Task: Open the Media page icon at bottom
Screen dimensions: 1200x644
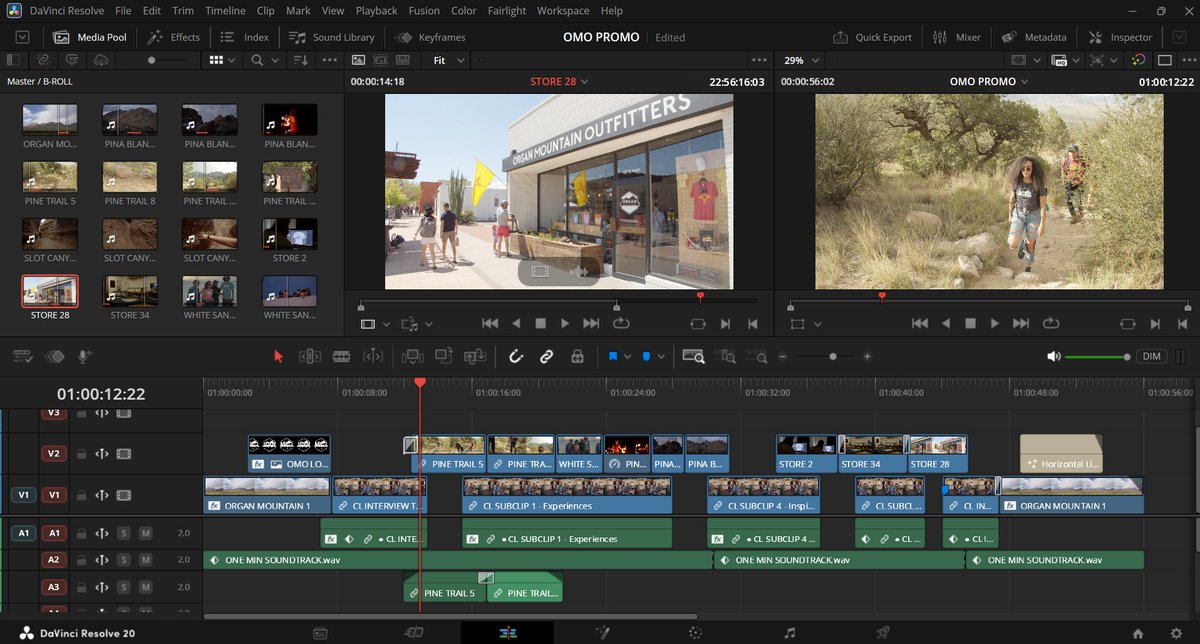Action: coord(320,633)
